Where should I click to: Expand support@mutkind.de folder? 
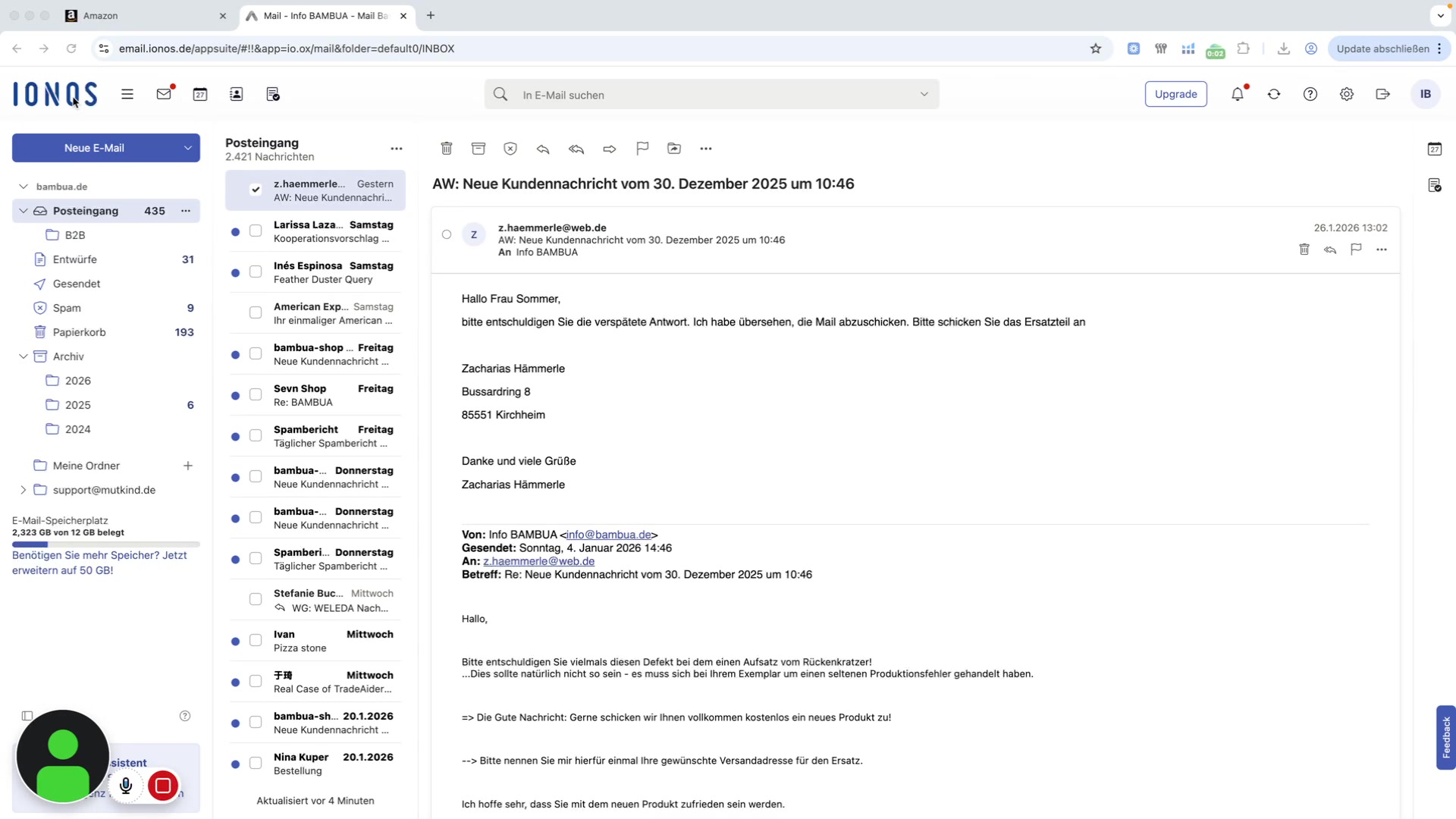tap(24, 490)
